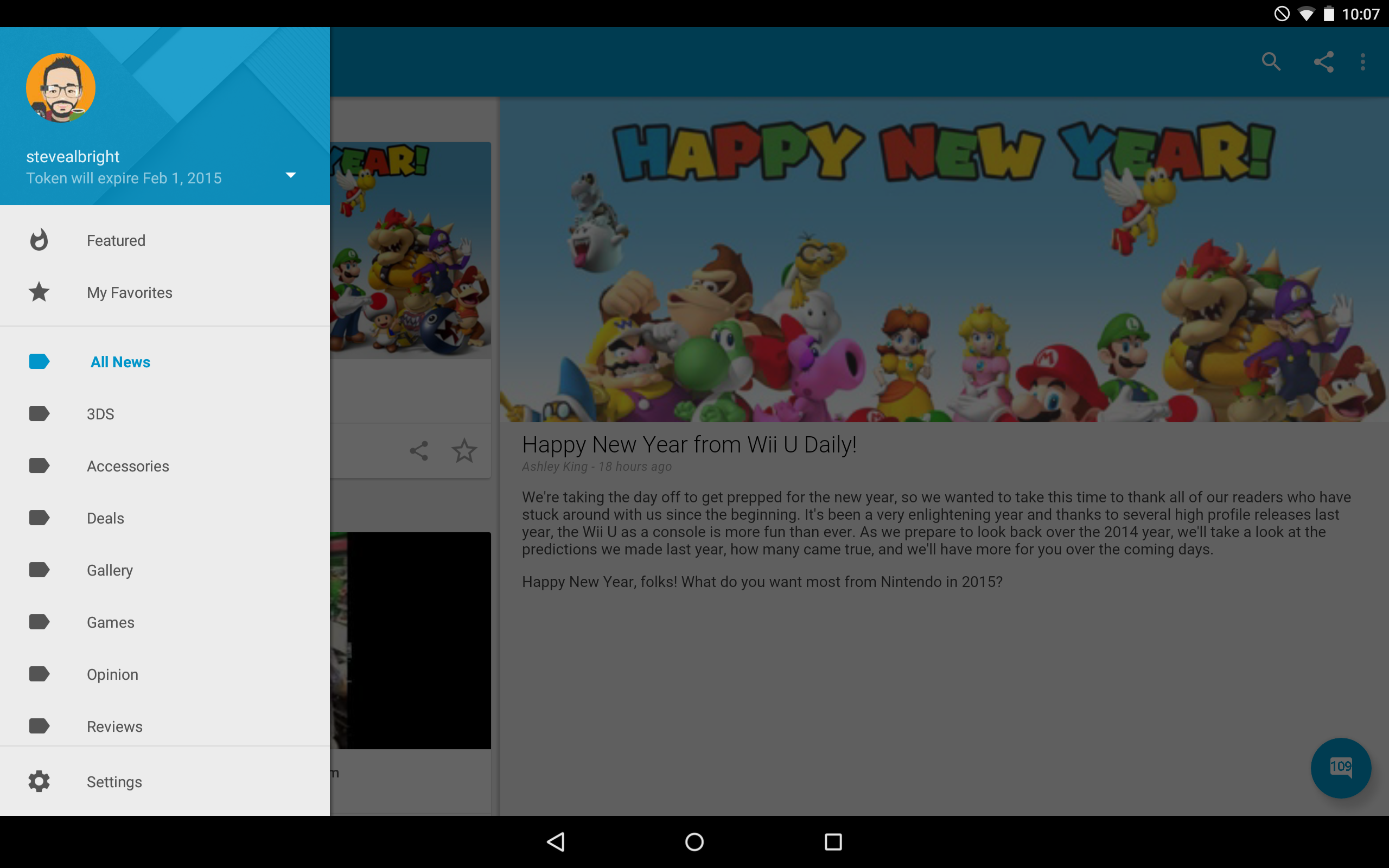Expand account dropdown arrow beside token text
1389x868 pixels.
point(290,175)
